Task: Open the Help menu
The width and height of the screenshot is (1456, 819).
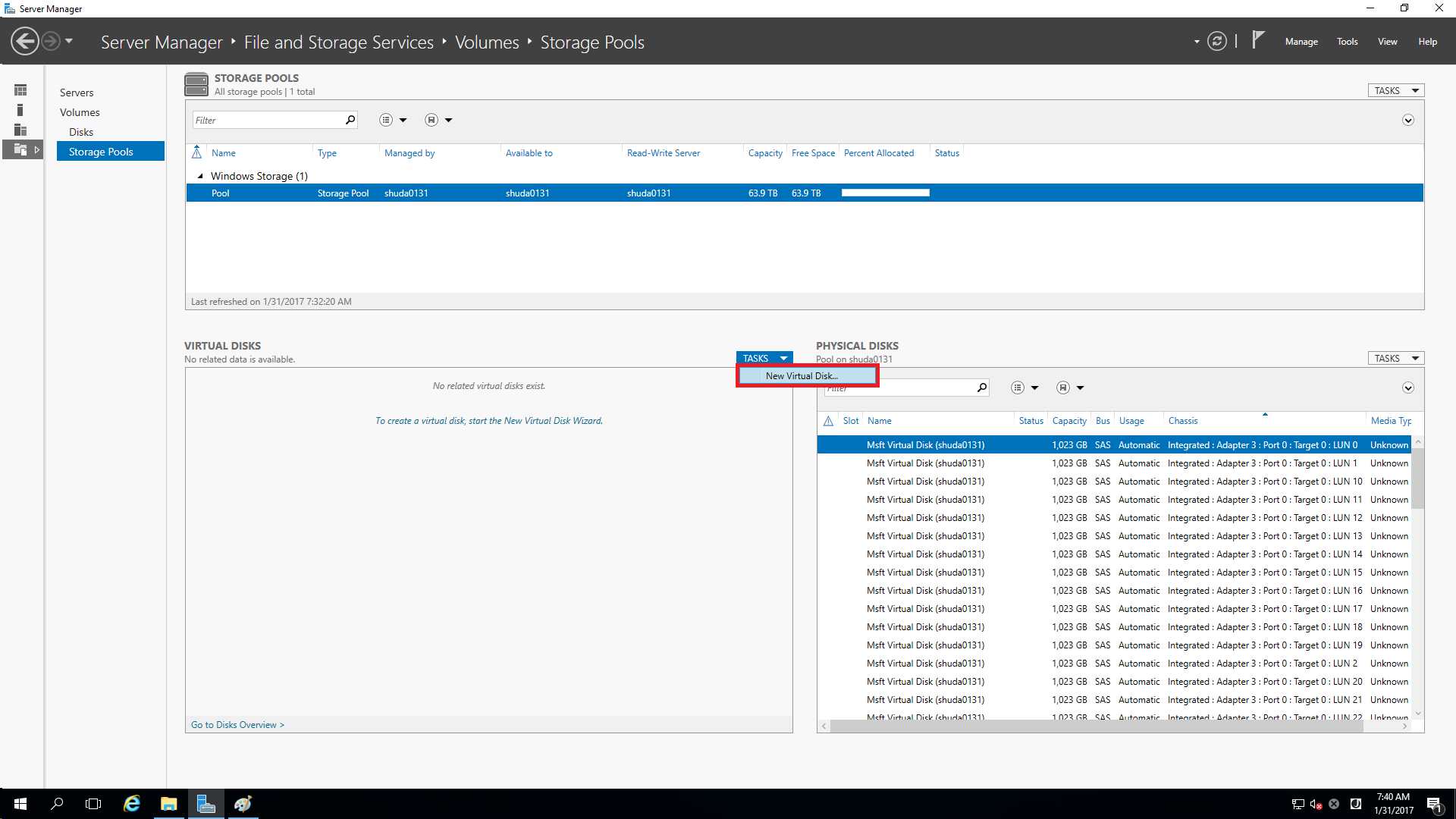Action: (1428, 42)
